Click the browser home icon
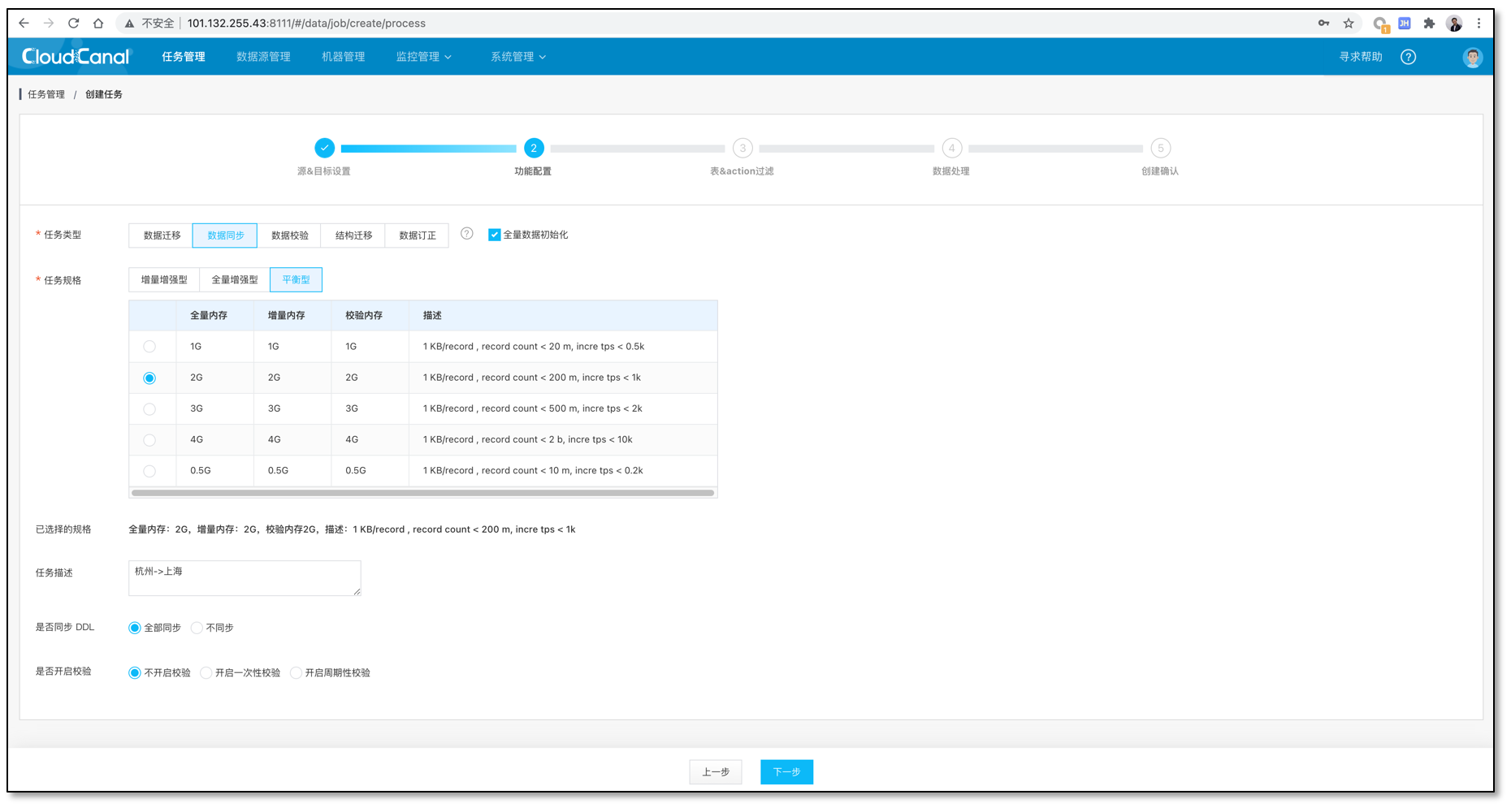The width and height of the screenshot is (1511, 812). [99, 23]
